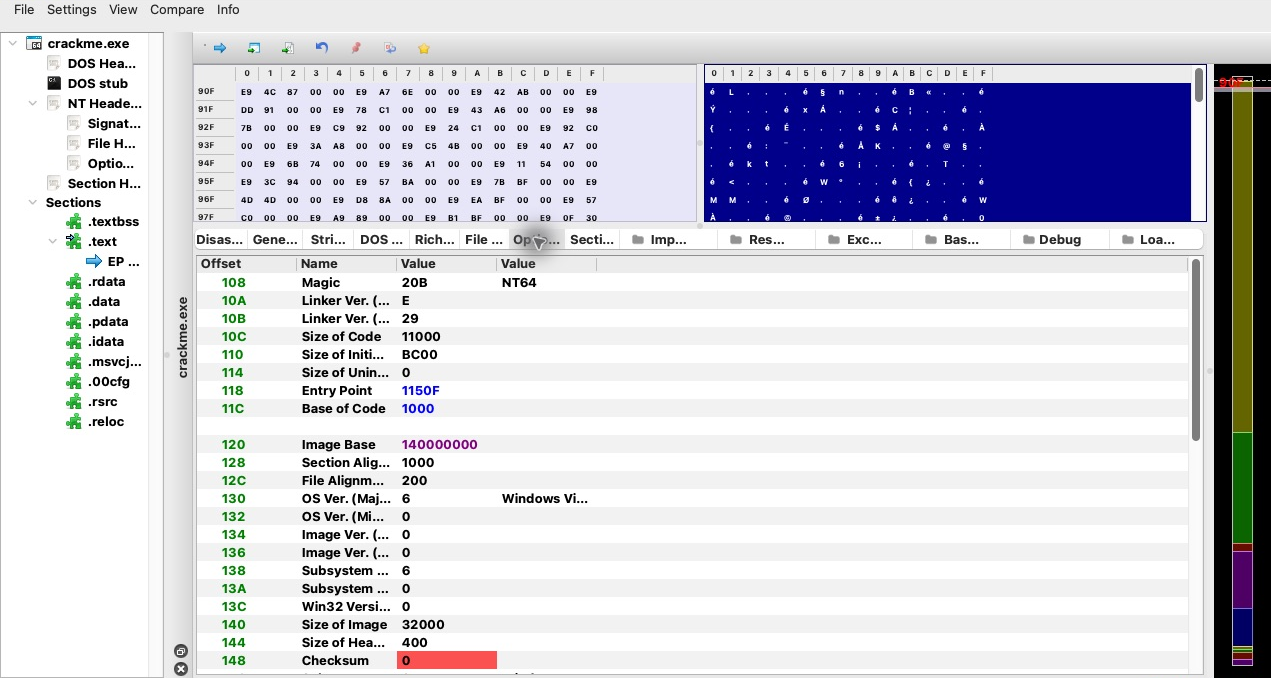Image resolution: width=1271 pixels, height=678 pixels.
Task: Collapse the crackme.exe tree root
Action: (x=12, y=44)
